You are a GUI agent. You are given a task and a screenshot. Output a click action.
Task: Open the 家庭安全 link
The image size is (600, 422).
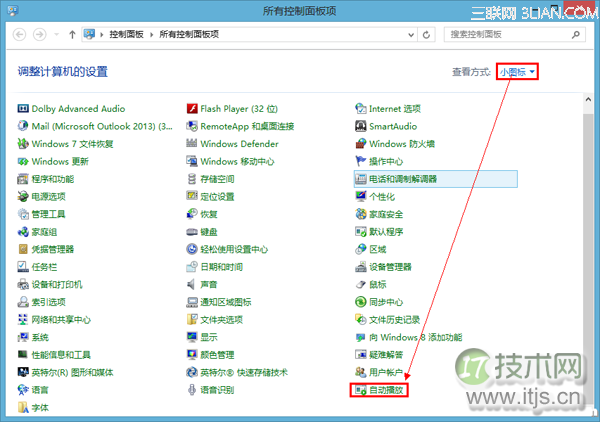[x=386, y=214]
